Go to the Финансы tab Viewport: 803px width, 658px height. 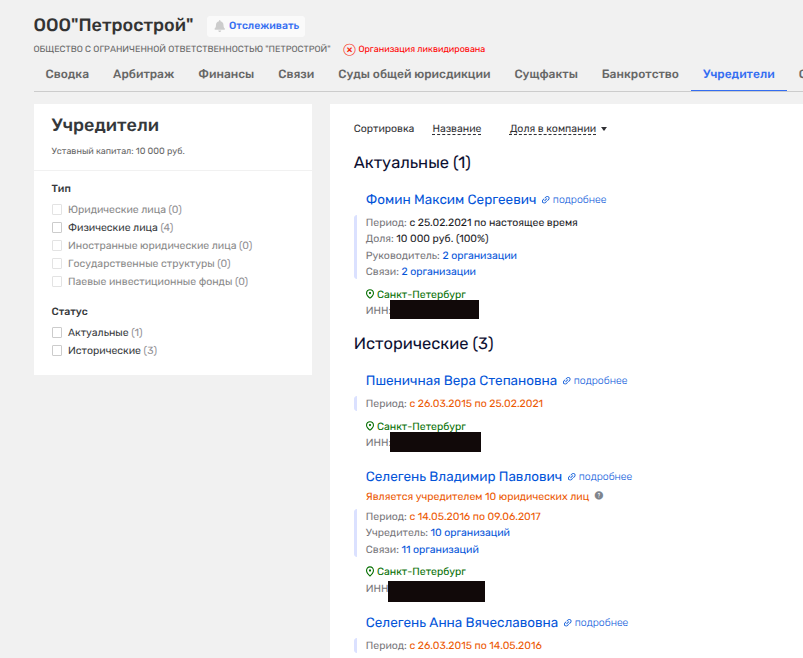225,74
